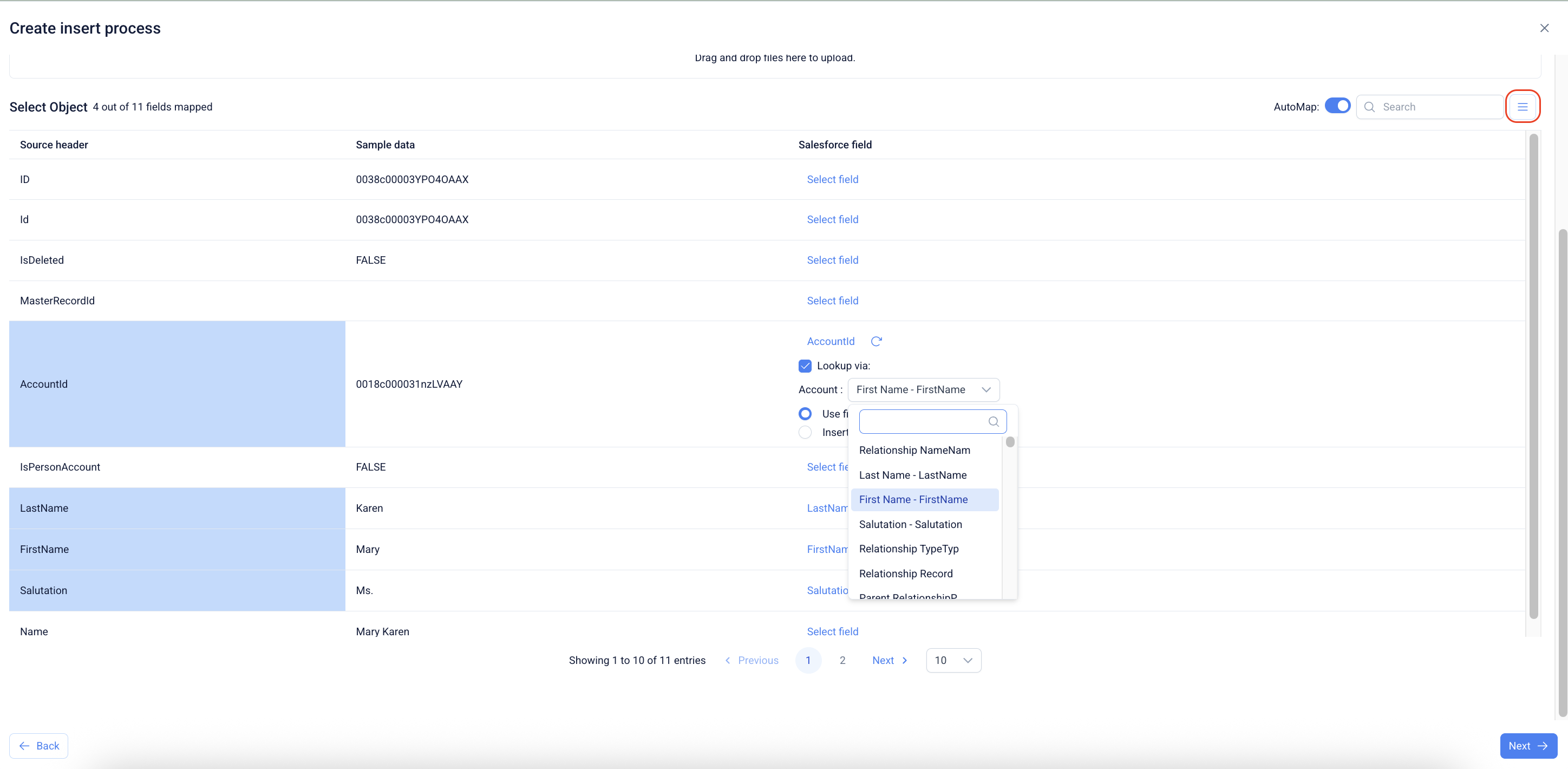Open the page size 10 dropdown
The height and width of the screenshot is (769, 1568).
click(952, 660)
